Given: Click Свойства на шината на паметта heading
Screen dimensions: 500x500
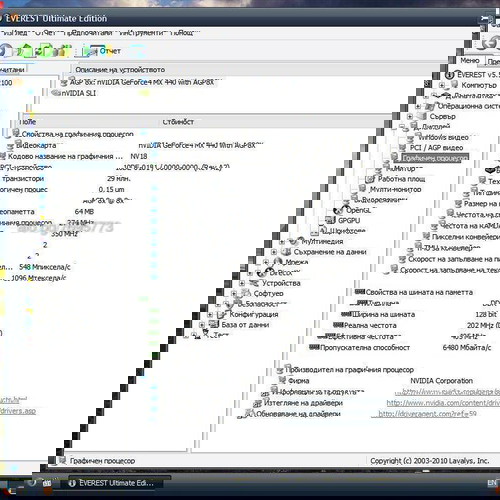Looking at the screenshot, I should (x=419, y=292).
